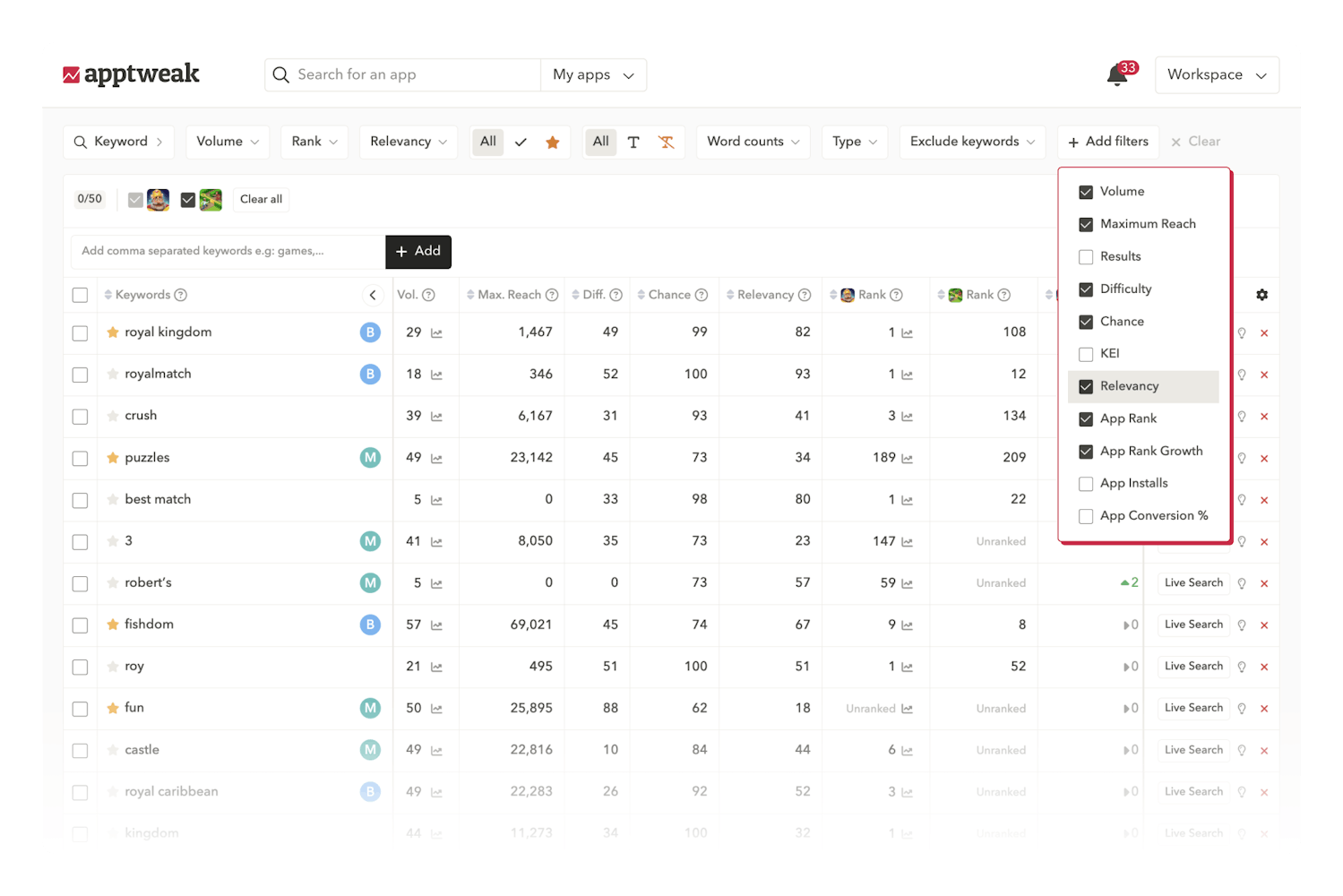Screen dimensions: 1343x896
Task: Delete the crush keyword with the red X
Action: tap(1264, 417)
